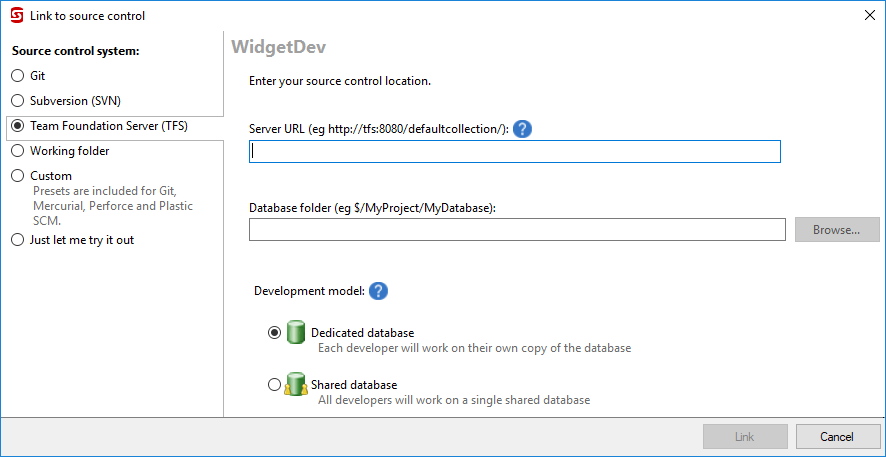Switch to Shared database radio button
The width and height of the screenshot is (886, 457).
(x=275, y=385)
